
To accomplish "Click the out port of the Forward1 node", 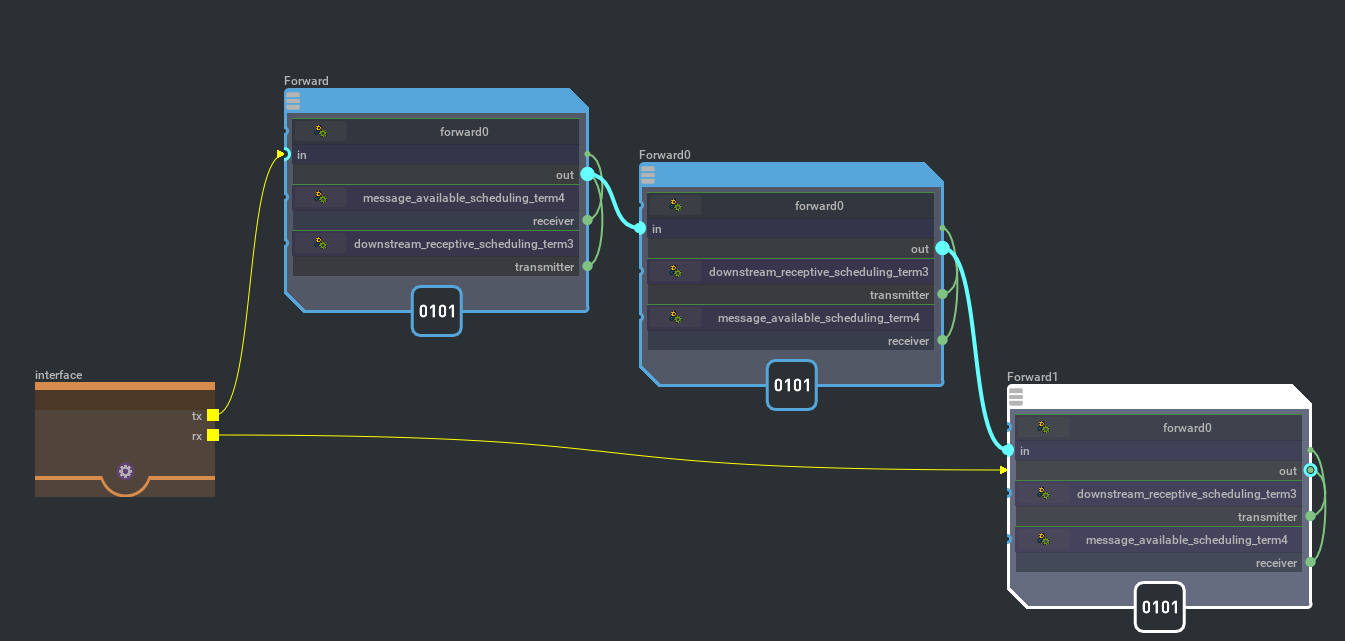I will [1310, 471].
